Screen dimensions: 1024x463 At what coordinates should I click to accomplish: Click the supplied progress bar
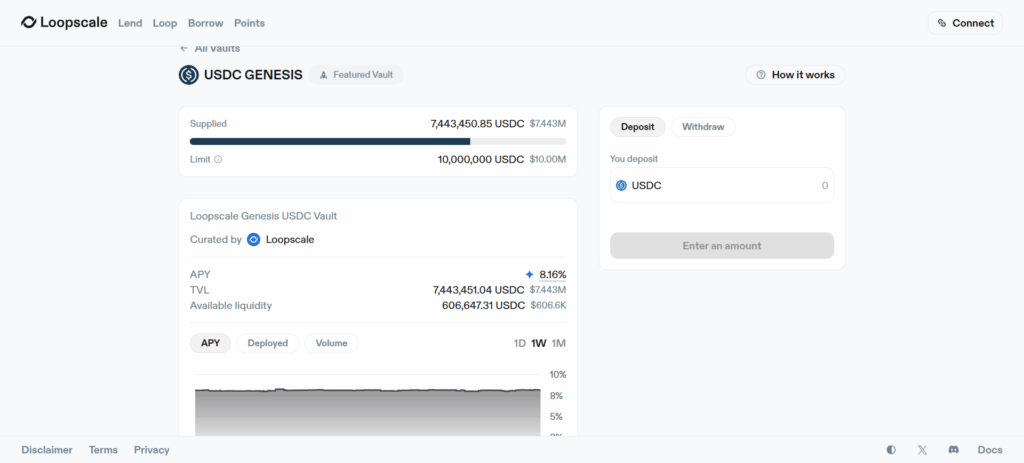point(378,141)
